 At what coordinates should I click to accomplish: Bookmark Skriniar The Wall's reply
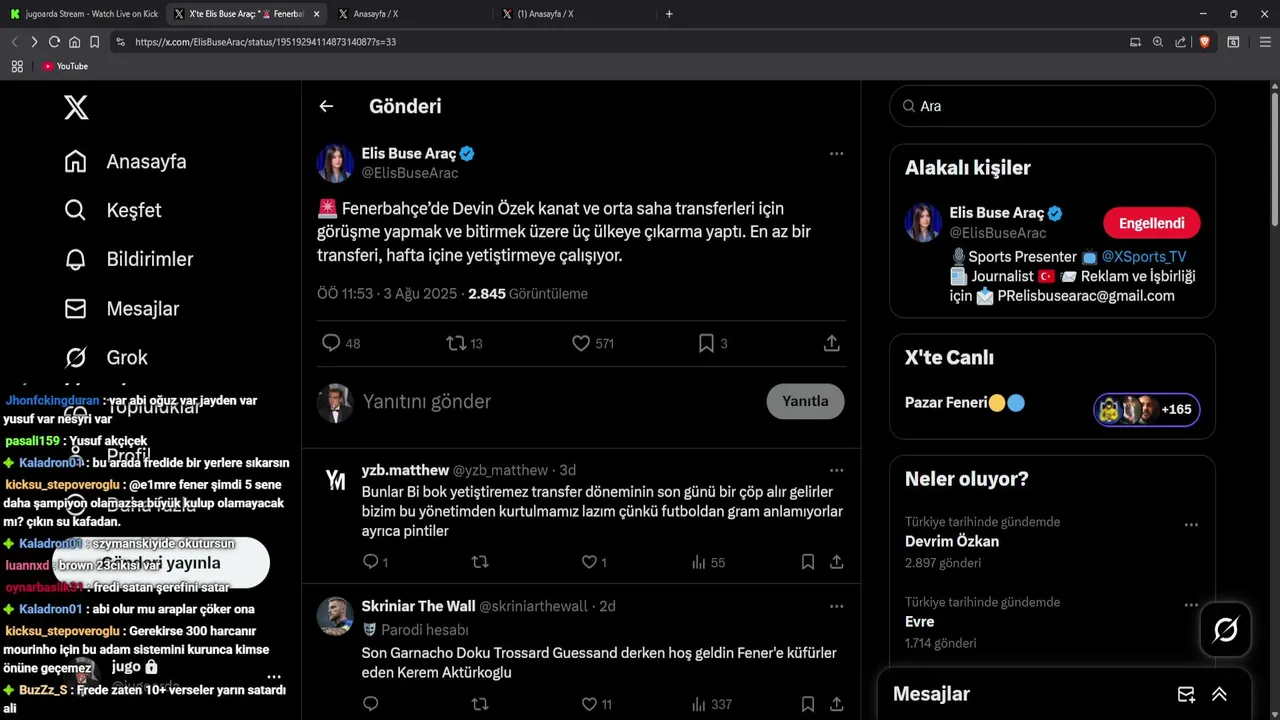pos(807,704)
